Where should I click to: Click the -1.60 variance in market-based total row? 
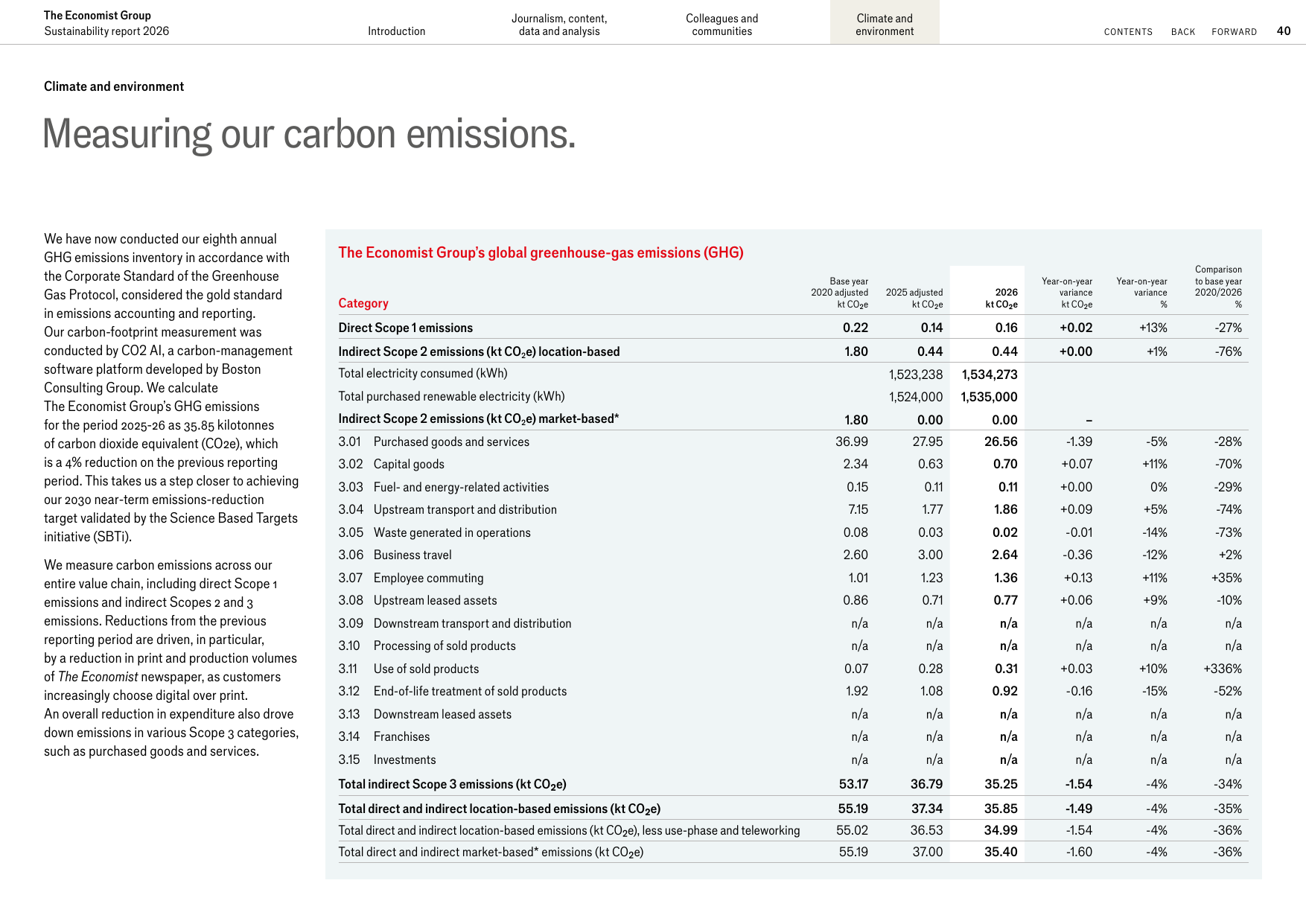1079,852
